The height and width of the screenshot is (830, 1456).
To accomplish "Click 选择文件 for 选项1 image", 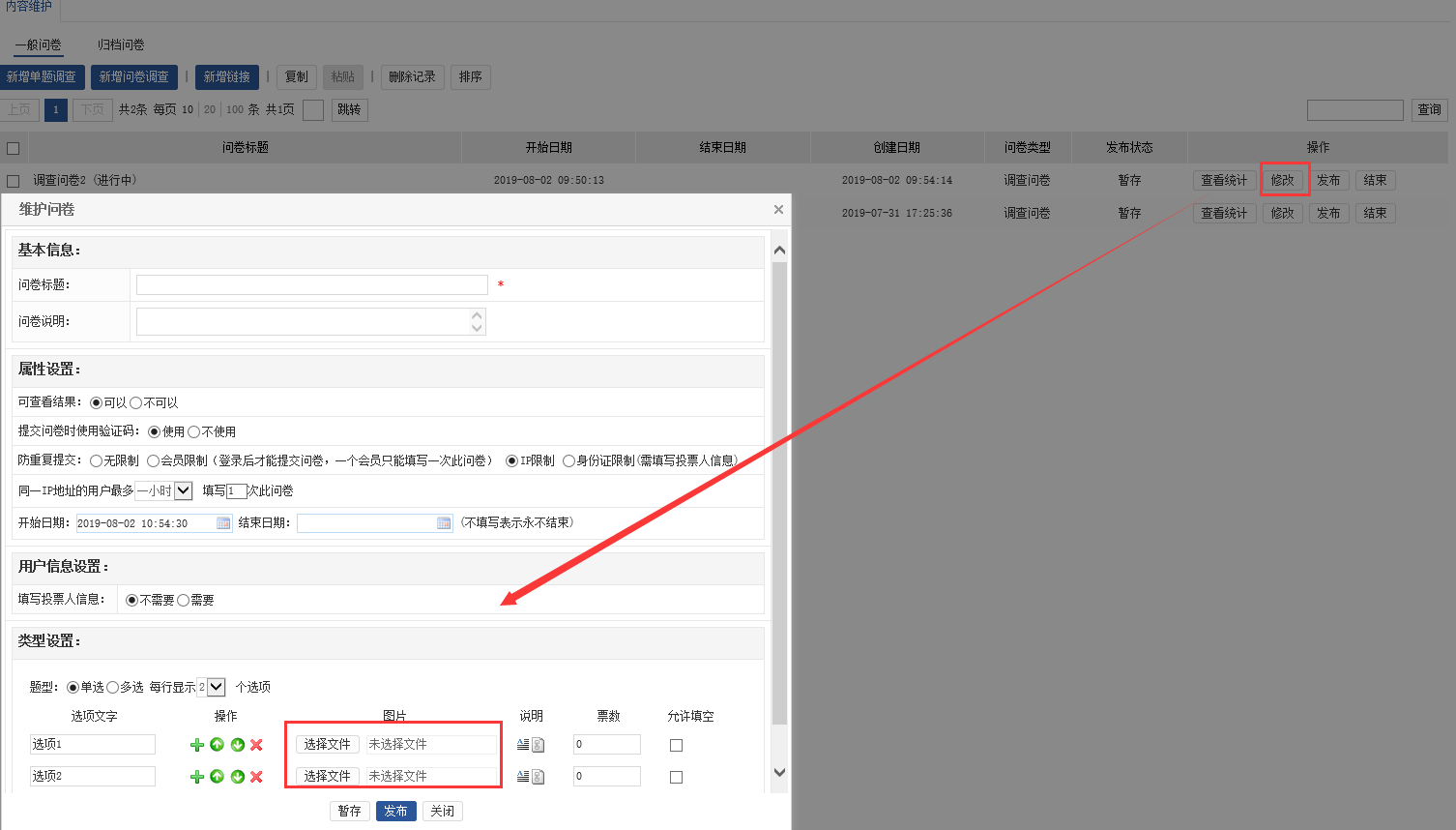I will pyautogui.click(x=327, y=744).
